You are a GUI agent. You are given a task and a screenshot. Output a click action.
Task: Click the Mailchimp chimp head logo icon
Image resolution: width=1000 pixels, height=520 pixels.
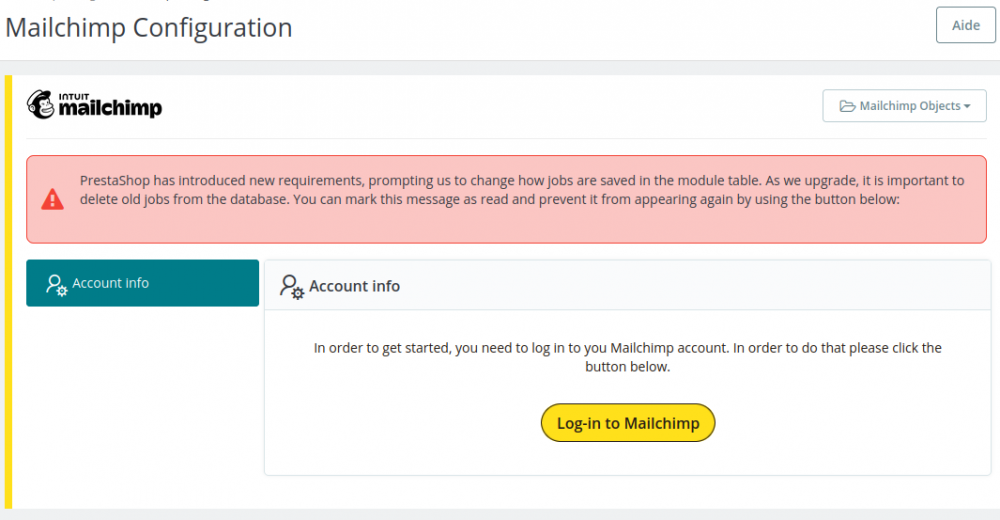tap(42, 105)
